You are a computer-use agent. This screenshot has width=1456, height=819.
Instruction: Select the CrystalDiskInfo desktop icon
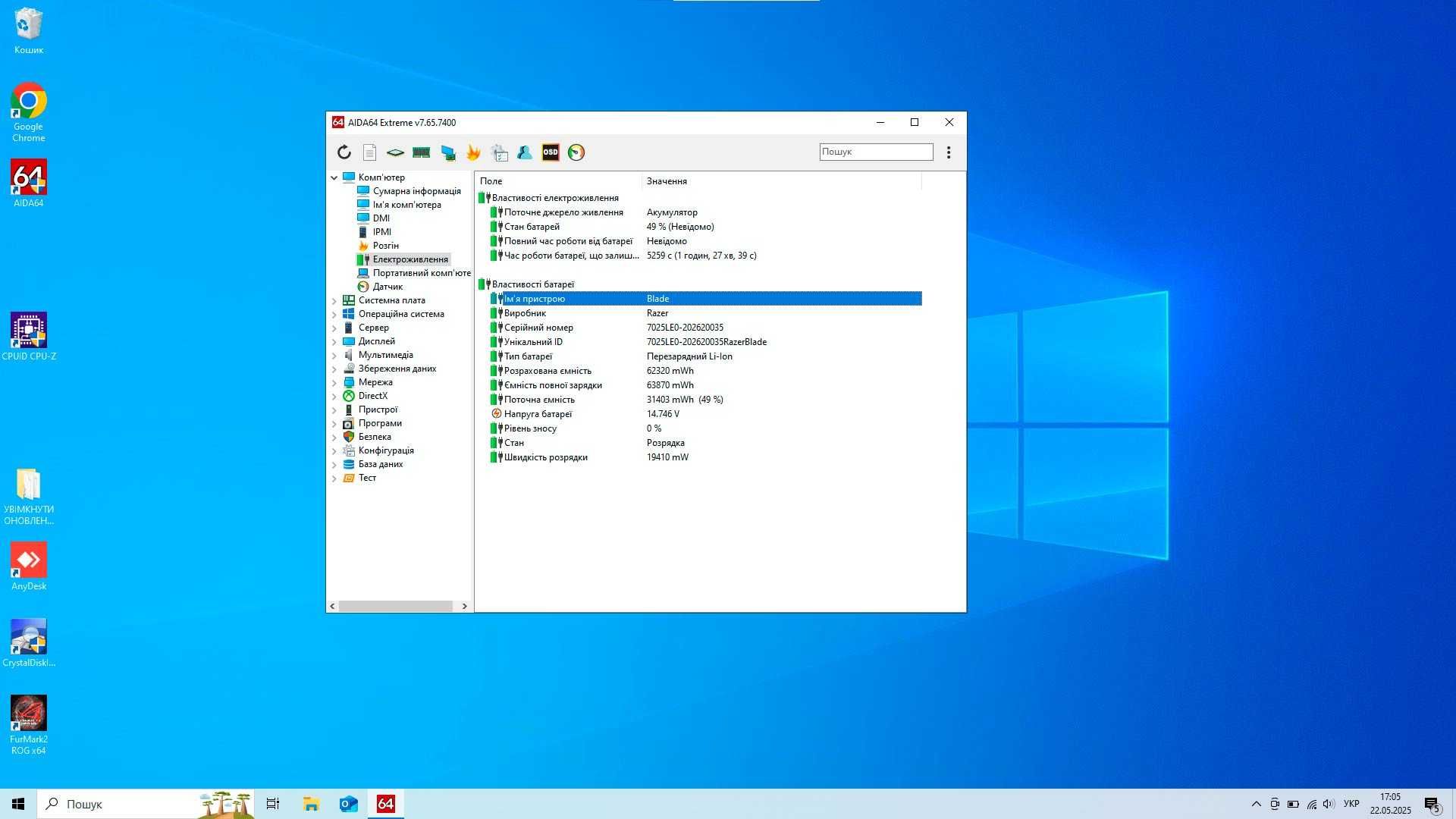click(29, 642)
